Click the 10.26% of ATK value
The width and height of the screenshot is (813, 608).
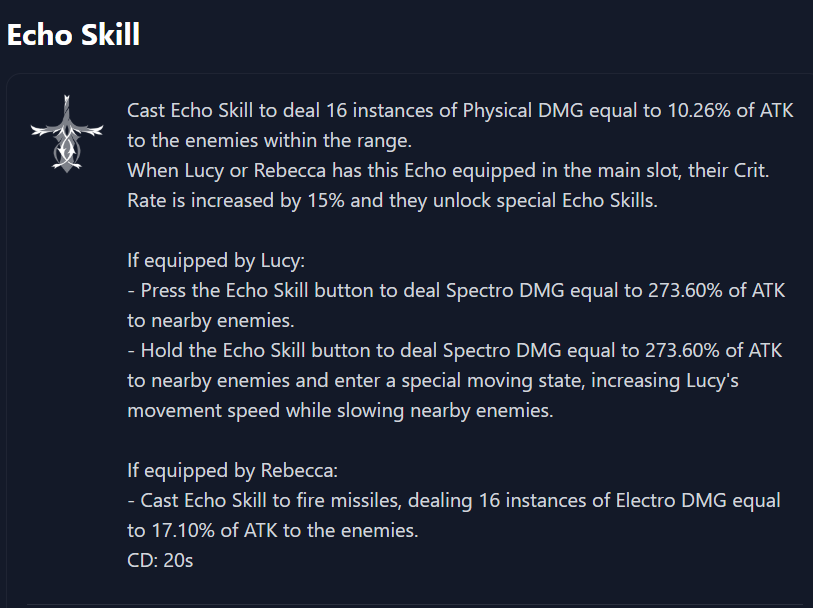pos(730,110)
